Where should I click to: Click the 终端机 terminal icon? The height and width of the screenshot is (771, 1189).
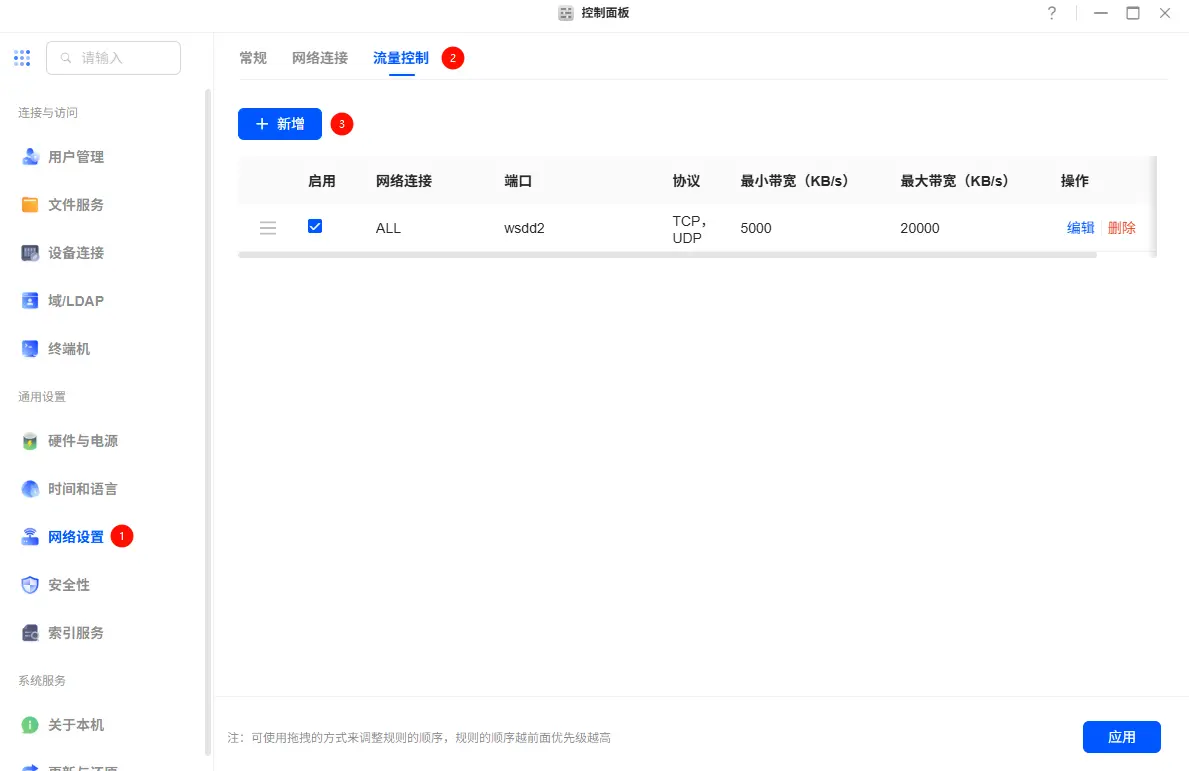pyautogui.click(x=30, y=349)
